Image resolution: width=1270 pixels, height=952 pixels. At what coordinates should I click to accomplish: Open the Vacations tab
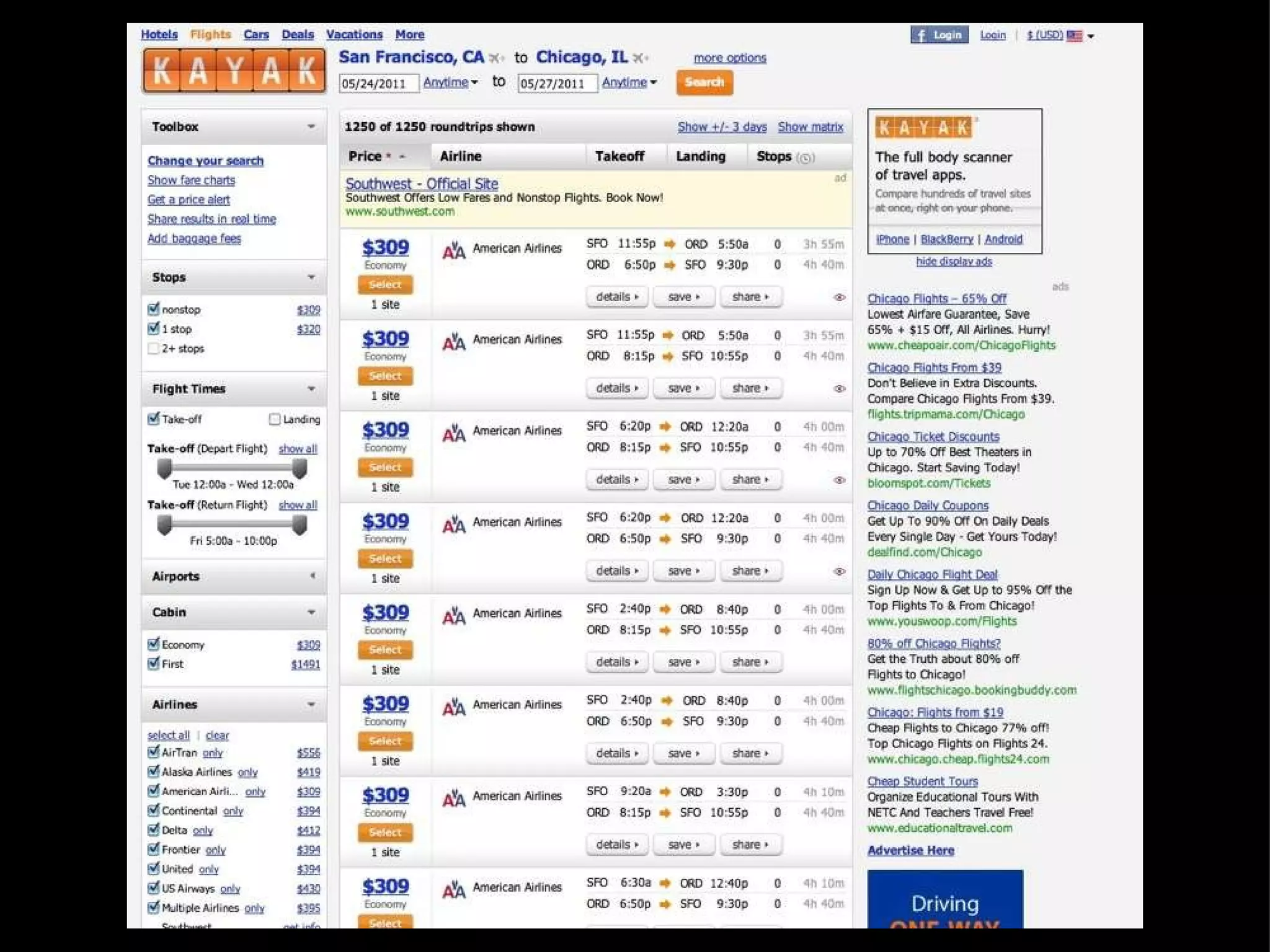click(354, 35)
